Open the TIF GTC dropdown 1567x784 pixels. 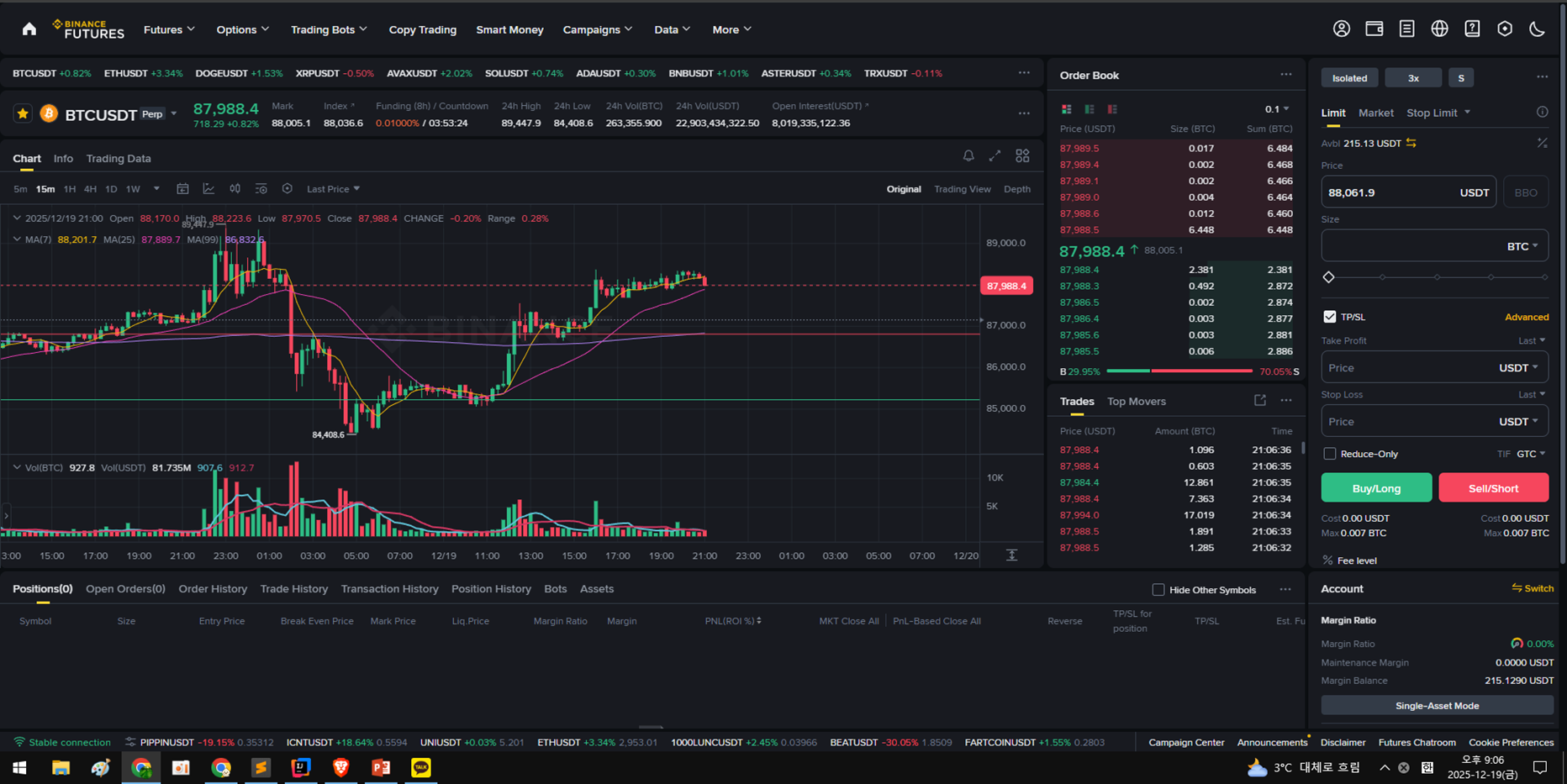coord(1531,454)
